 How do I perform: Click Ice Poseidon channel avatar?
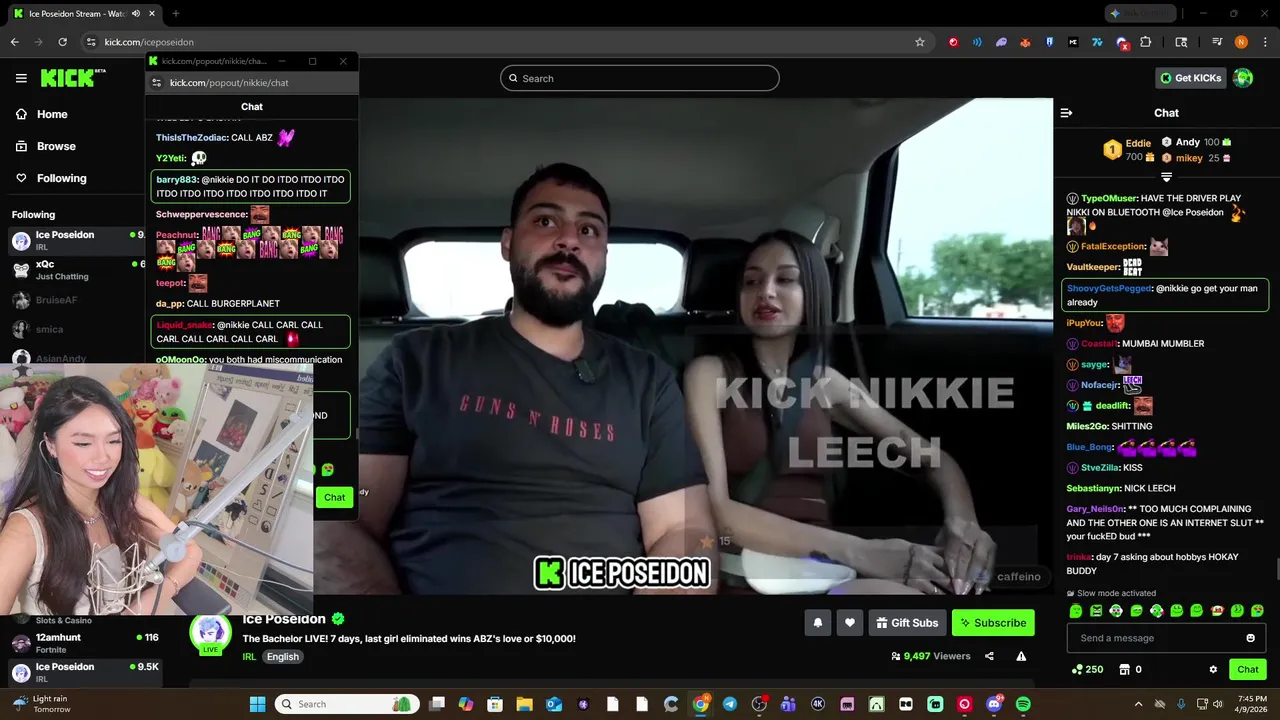[x=210, y=634]
